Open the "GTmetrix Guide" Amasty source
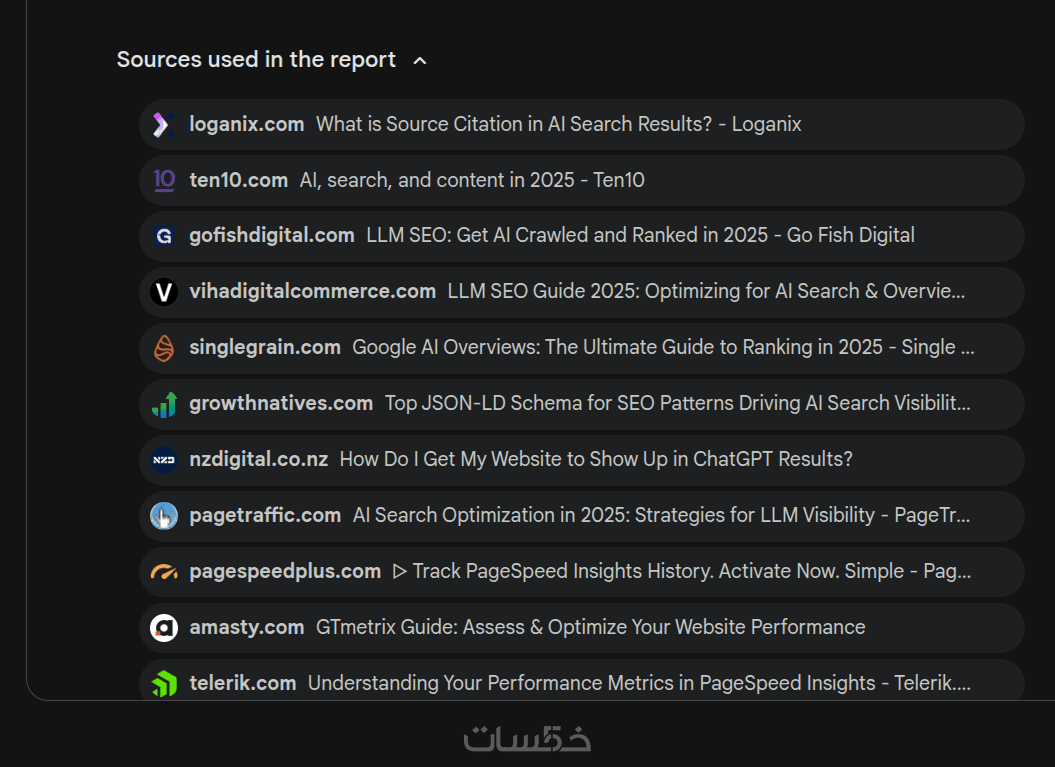The width and height of the screenshot is (1055, 767). [590, 628]
